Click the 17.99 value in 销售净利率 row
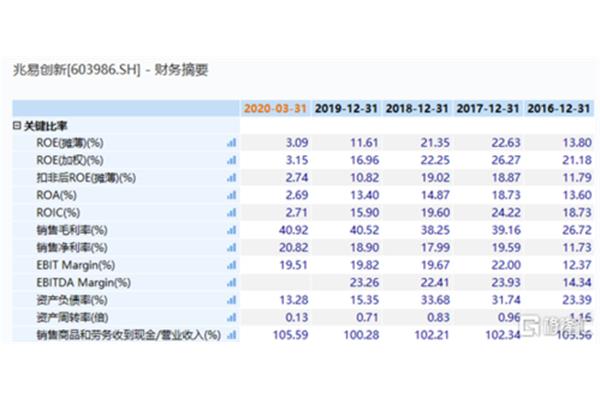The image size is (600, 400). point(435,248)
